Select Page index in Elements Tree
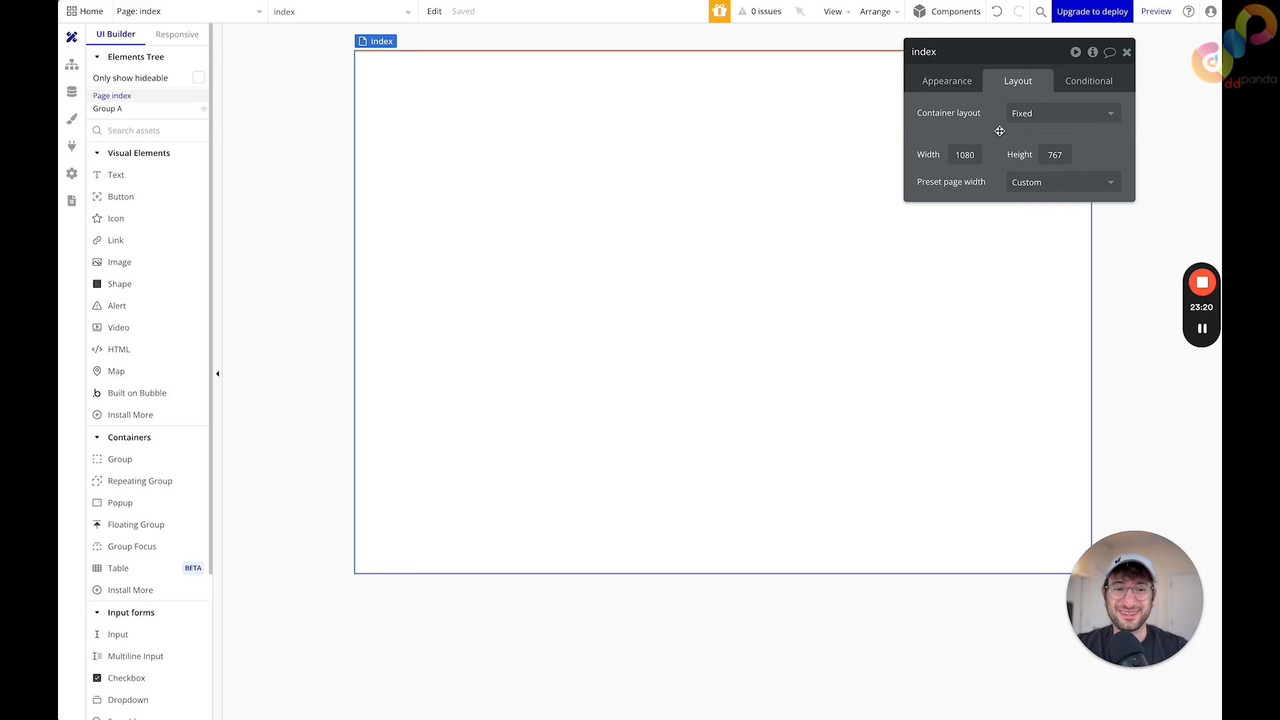The width and height of the screenshot is (1280, 720). tap(112, 96)
